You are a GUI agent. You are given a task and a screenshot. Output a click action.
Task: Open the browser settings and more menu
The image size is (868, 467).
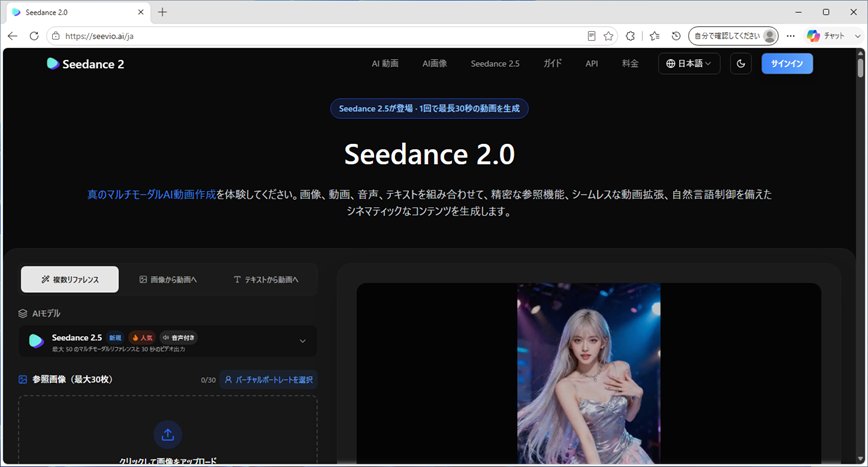pyautogui.click(x=790, y=36)
